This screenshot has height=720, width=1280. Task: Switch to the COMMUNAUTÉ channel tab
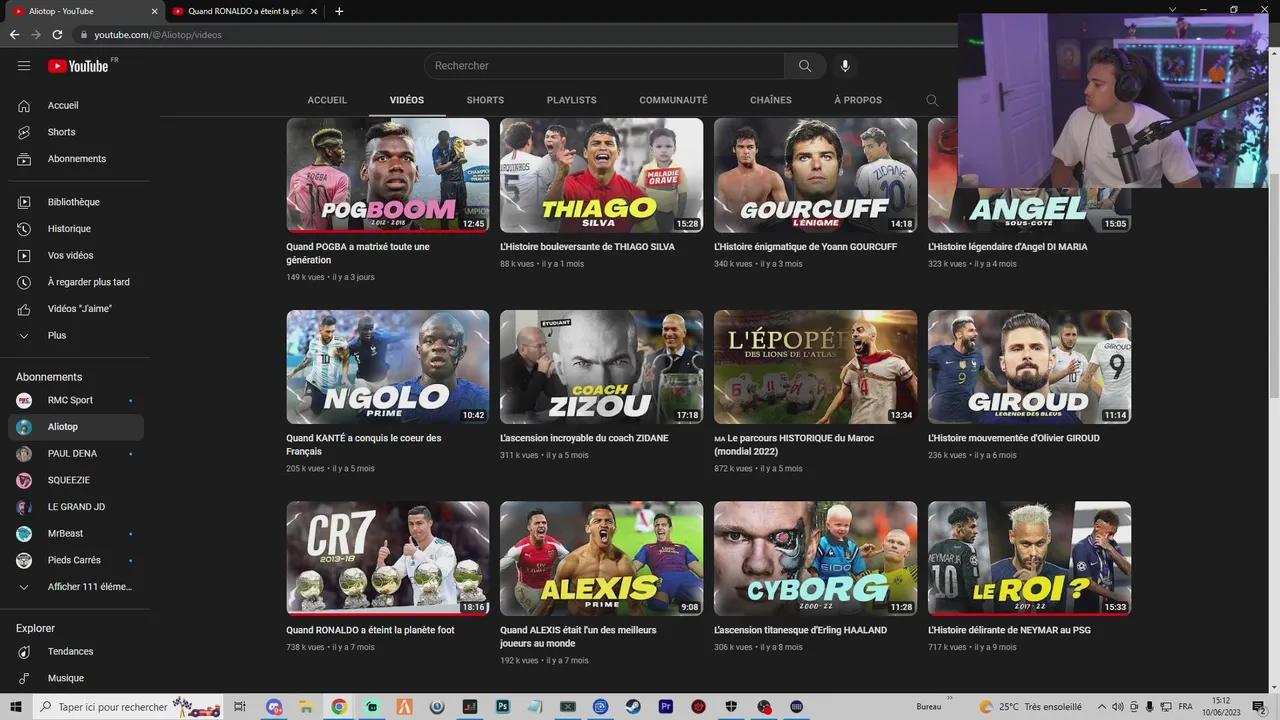pyautogui.click(x=673, y=100)
